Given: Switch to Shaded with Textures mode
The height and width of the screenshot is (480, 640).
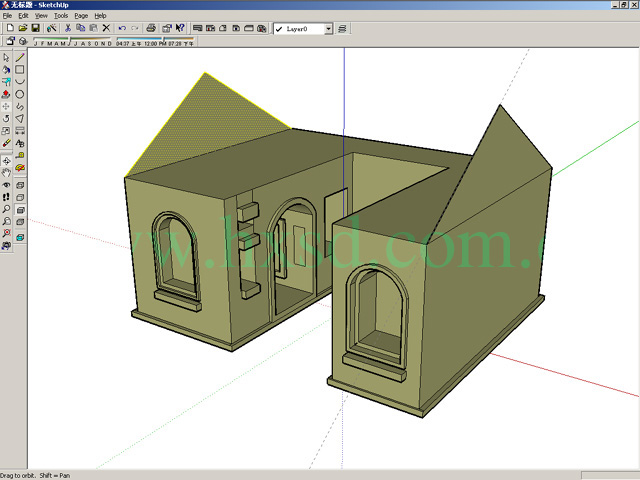Looking at the screenshot, I should coord(20,222).
